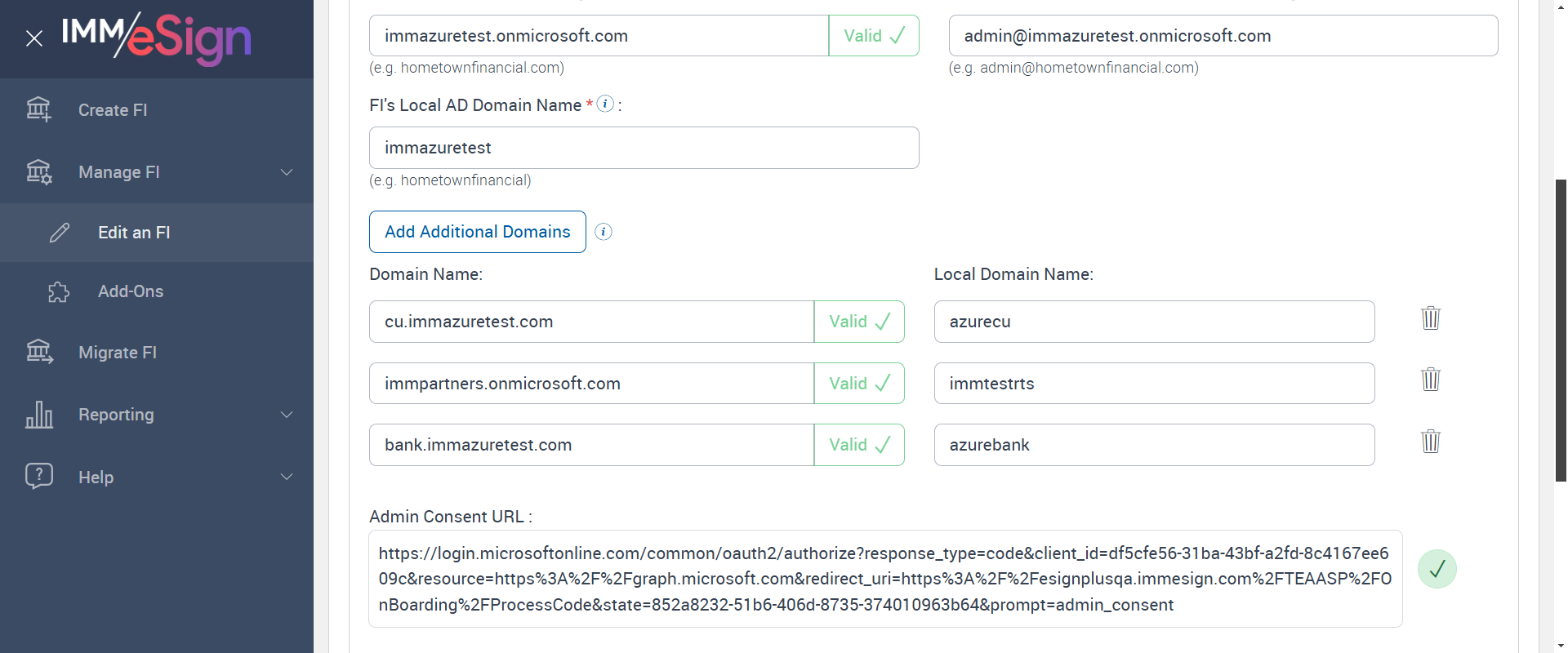Image resolution: width=1568 pixels, height=653 pixels.
Task: Click the green checkmark beside Admin Consent URL
Action: tap(1437, 569)
